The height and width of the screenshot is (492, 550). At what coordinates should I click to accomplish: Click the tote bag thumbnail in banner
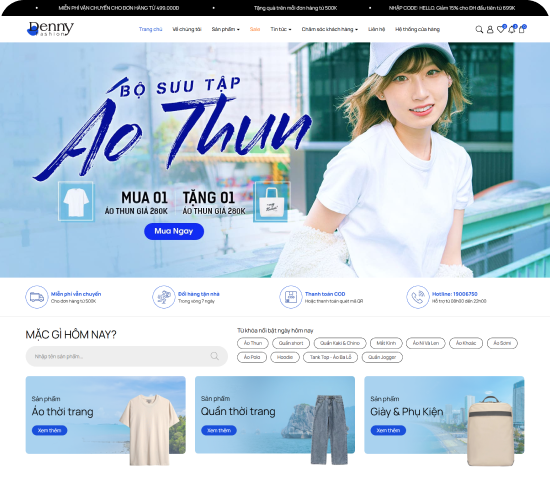coord(272,202)
